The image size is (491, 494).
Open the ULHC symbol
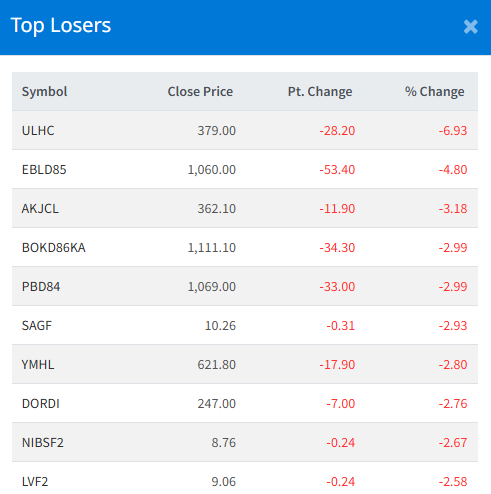click(x=38, y=131)
